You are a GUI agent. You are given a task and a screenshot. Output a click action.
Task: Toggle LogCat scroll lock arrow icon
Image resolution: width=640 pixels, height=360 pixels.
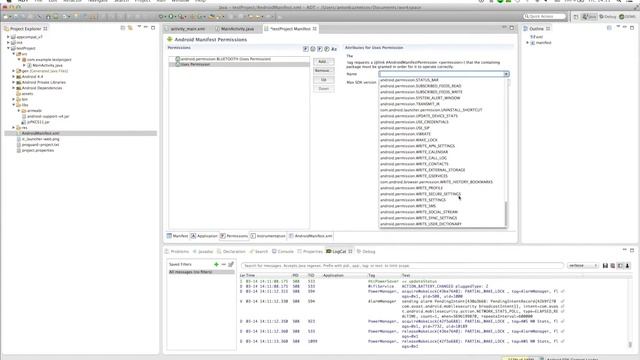click(x=628, y=266)
